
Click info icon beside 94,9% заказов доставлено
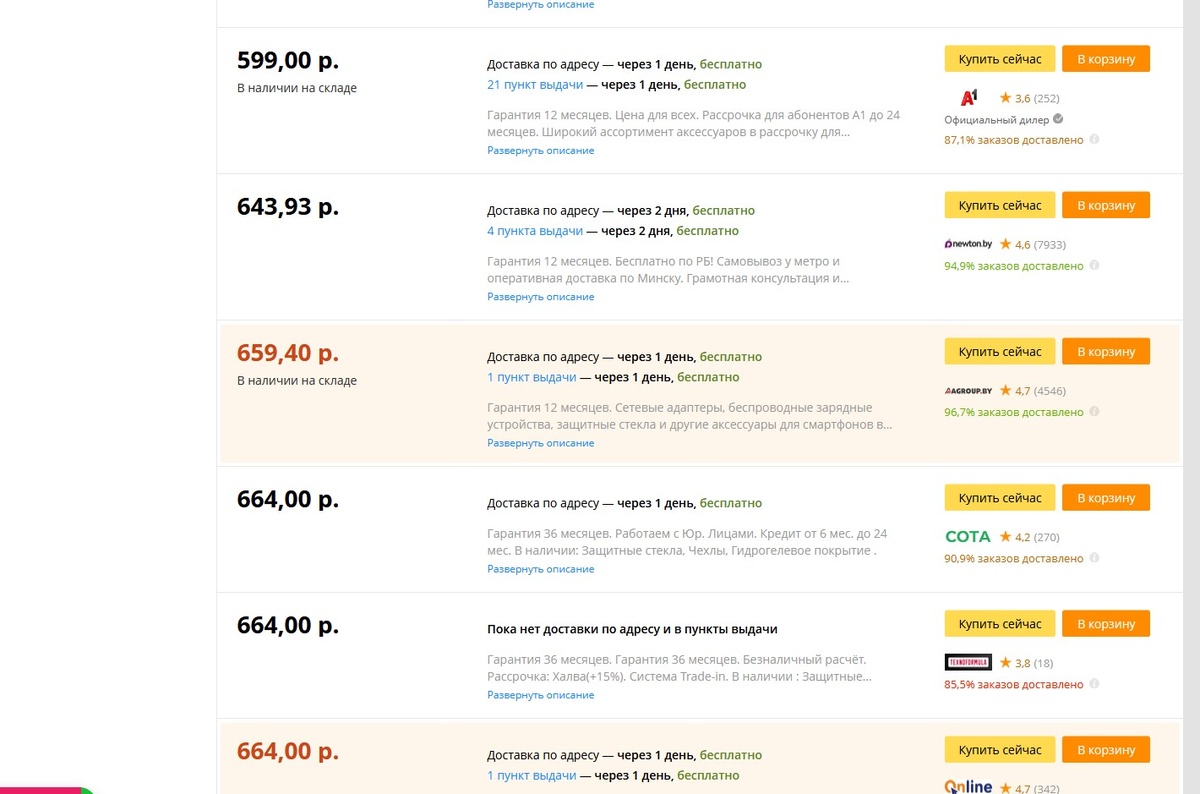1094,266
